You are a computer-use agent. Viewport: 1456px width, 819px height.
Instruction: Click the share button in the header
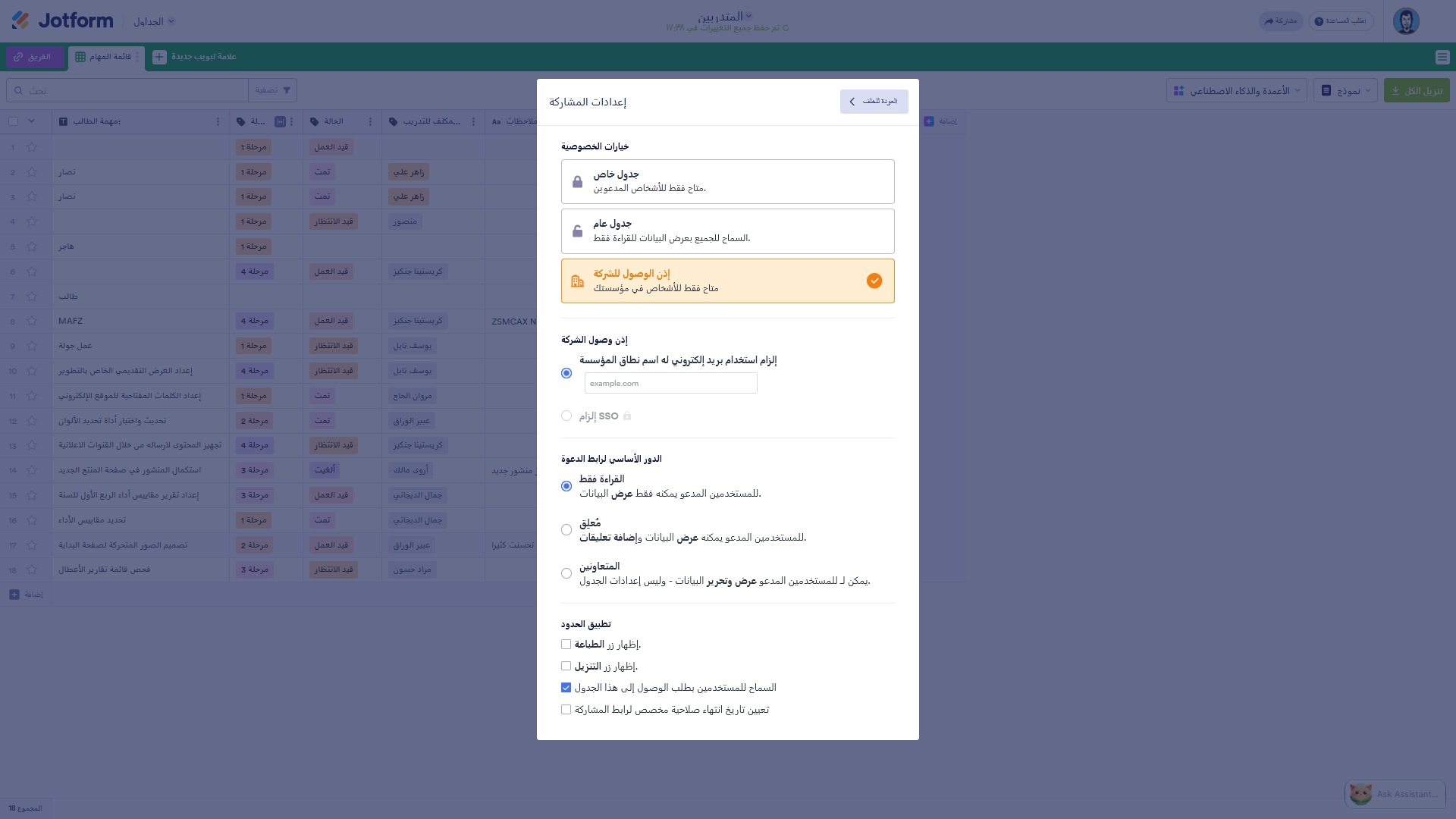click(1281, 21)
